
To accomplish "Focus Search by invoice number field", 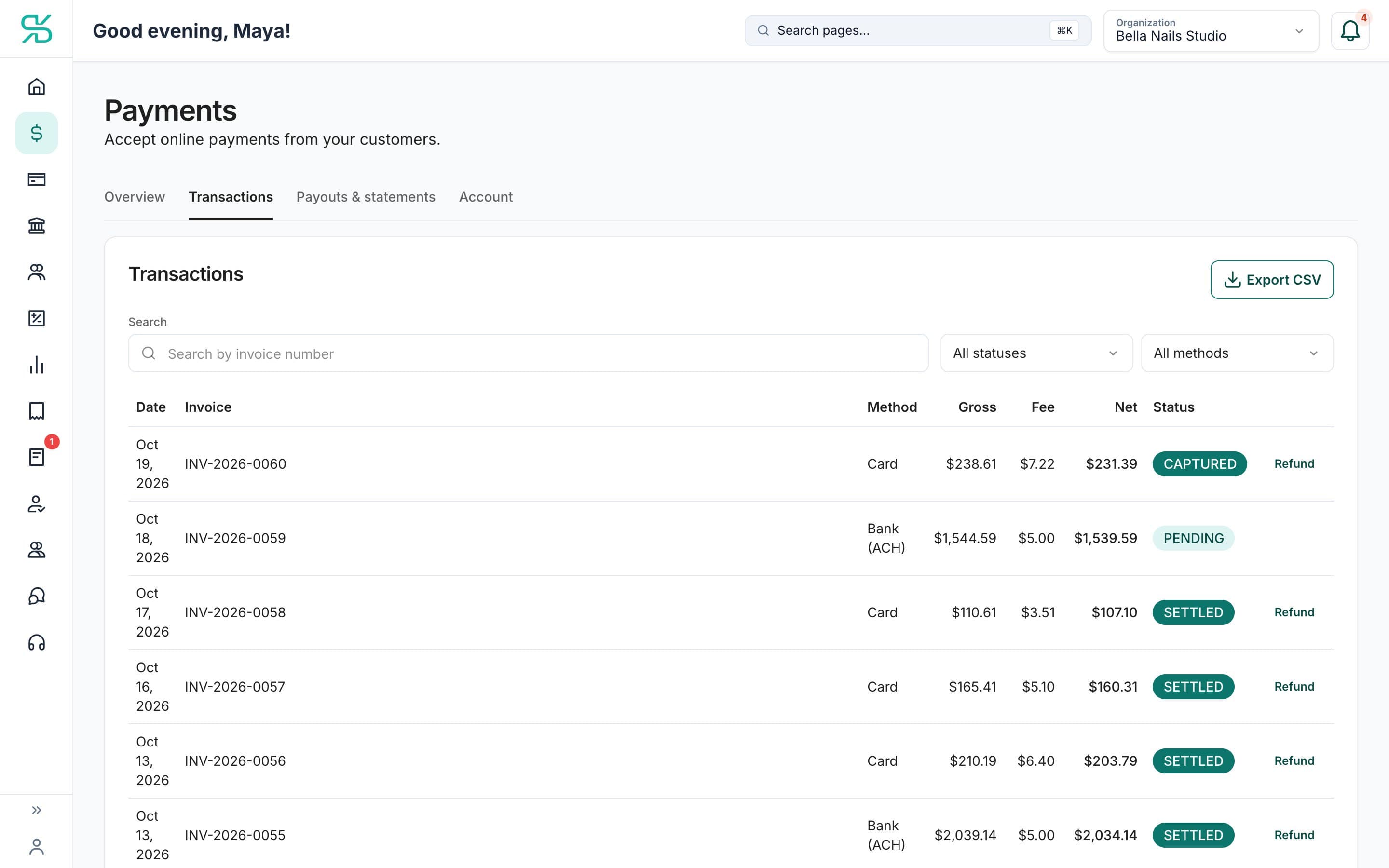I will 528,353.
